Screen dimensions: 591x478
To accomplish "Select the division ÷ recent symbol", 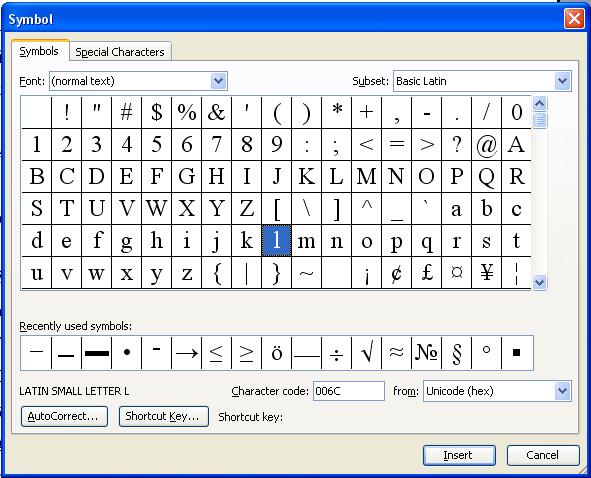I will tap(337, 353).
